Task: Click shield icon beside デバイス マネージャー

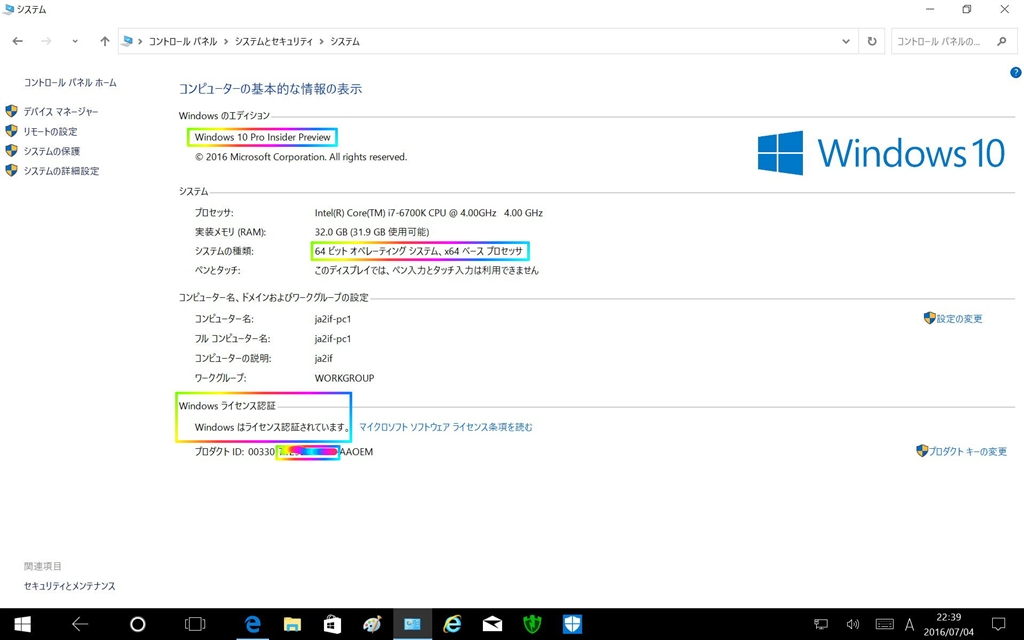Action: click(x=11, y=111)
